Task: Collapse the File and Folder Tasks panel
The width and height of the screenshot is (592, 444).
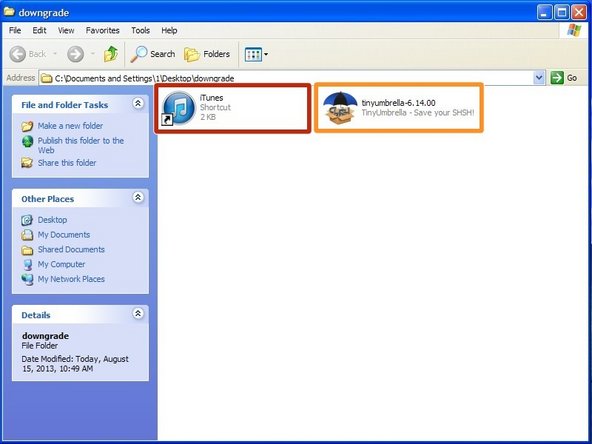Action: [x=138, y=103]
